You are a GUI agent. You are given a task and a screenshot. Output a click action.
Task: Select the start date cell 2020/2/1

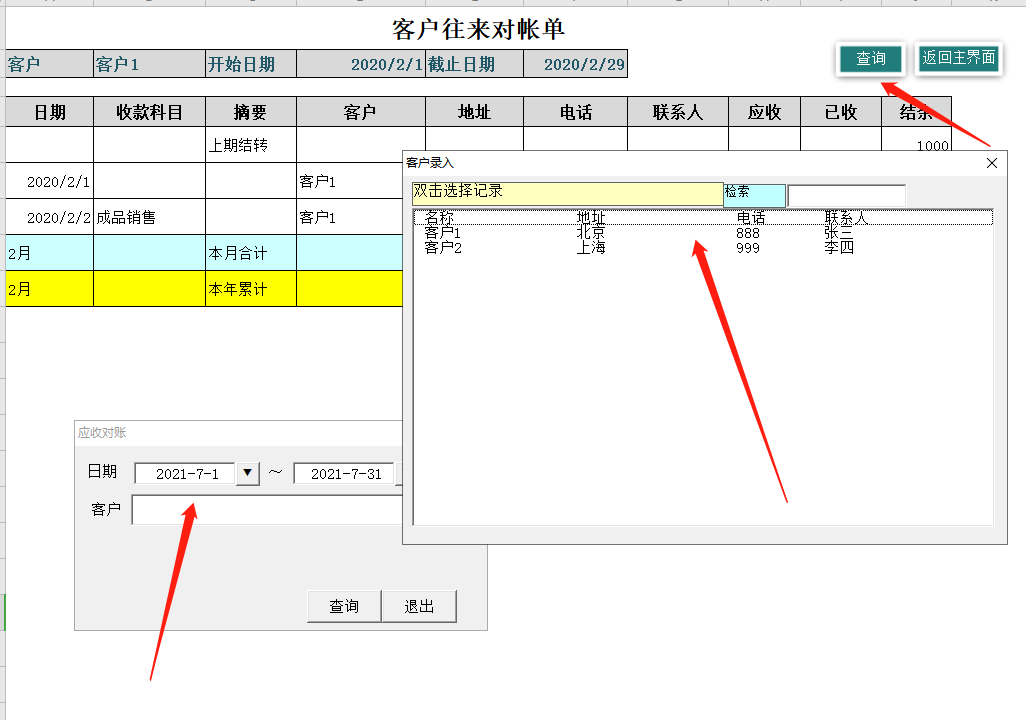click(361, 64)
